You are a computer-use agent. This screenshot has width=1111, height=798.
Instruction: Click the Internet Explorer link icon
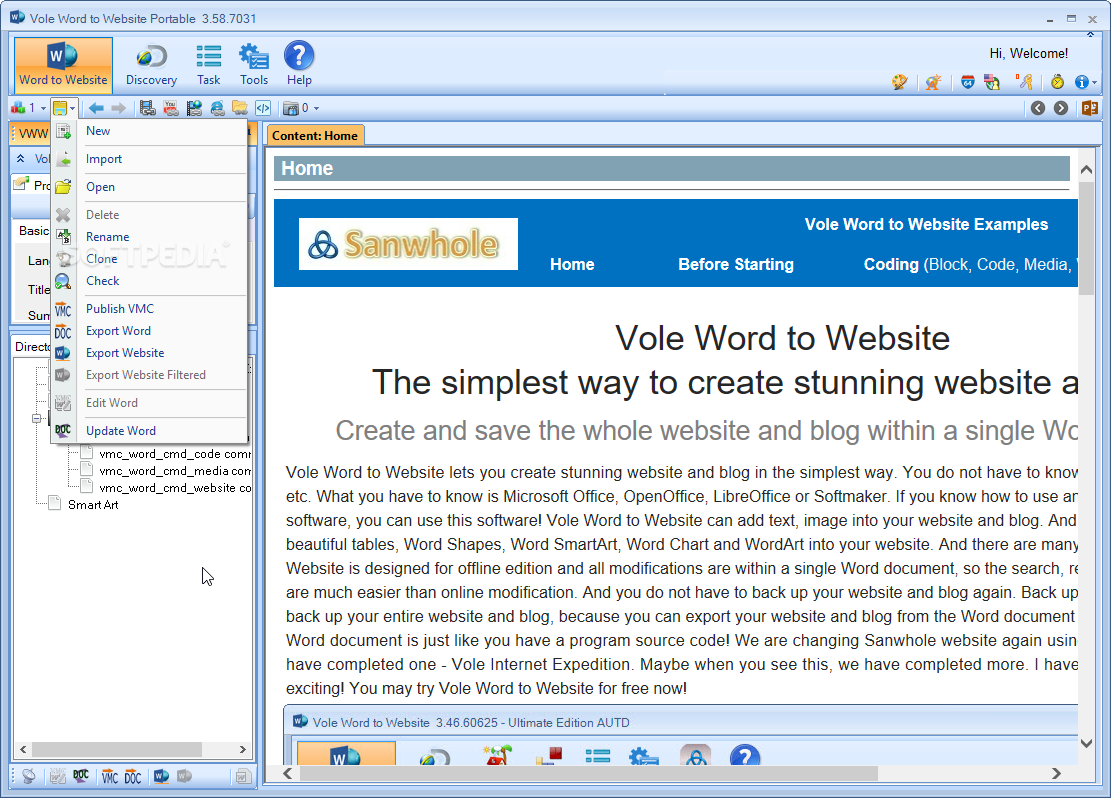point(218,108)
